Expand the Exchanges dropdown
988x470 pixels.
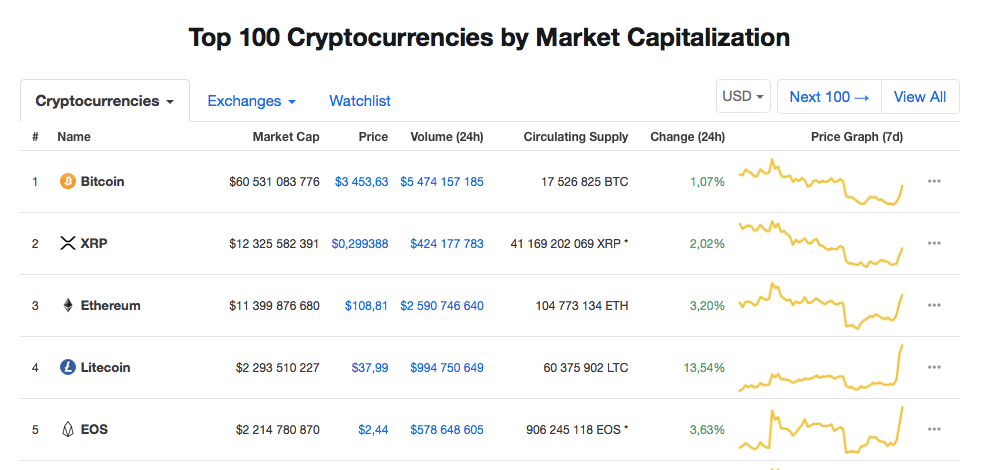pyautogui.click(x=251, y=101)
